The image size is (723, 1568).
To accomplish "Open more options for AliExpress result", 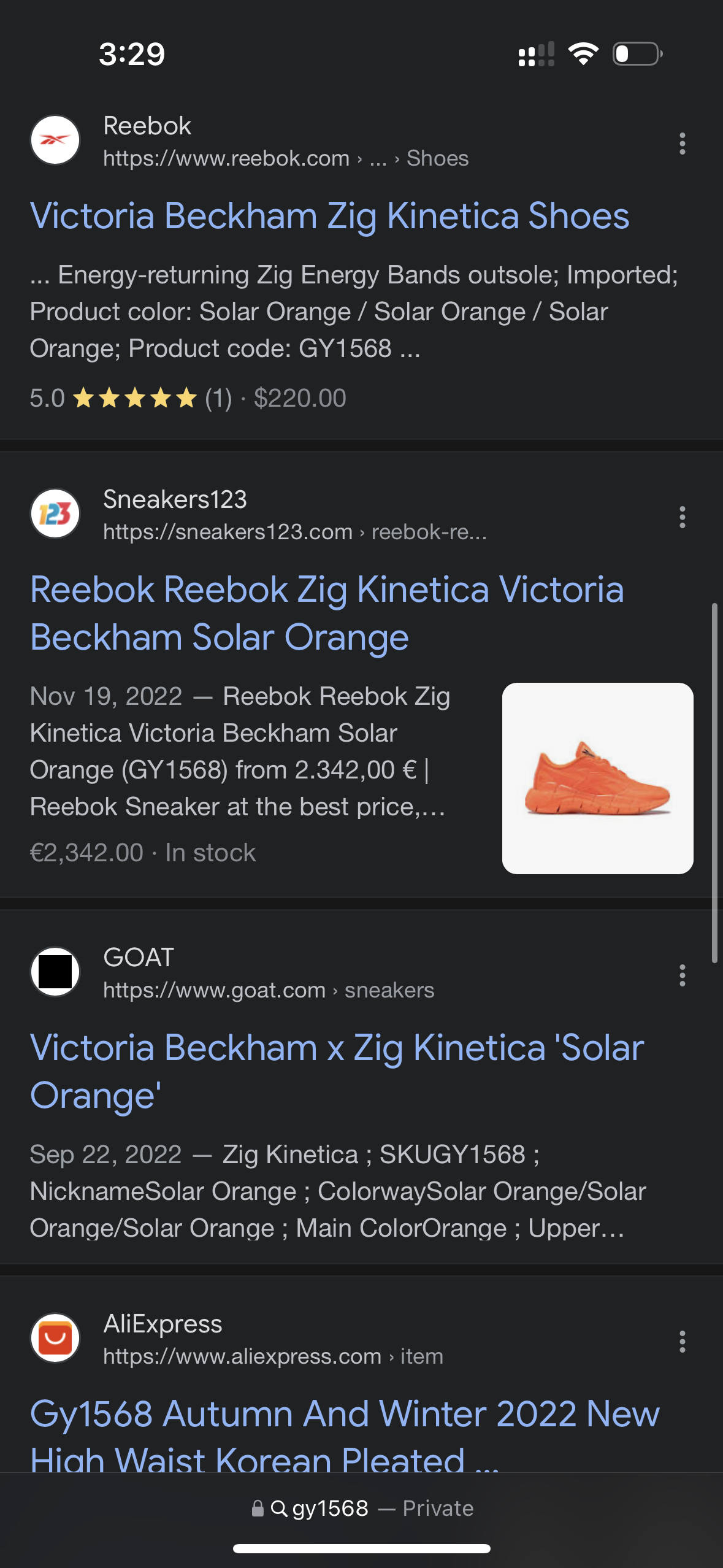I will pyautogui.click(x=682, y=1342).
